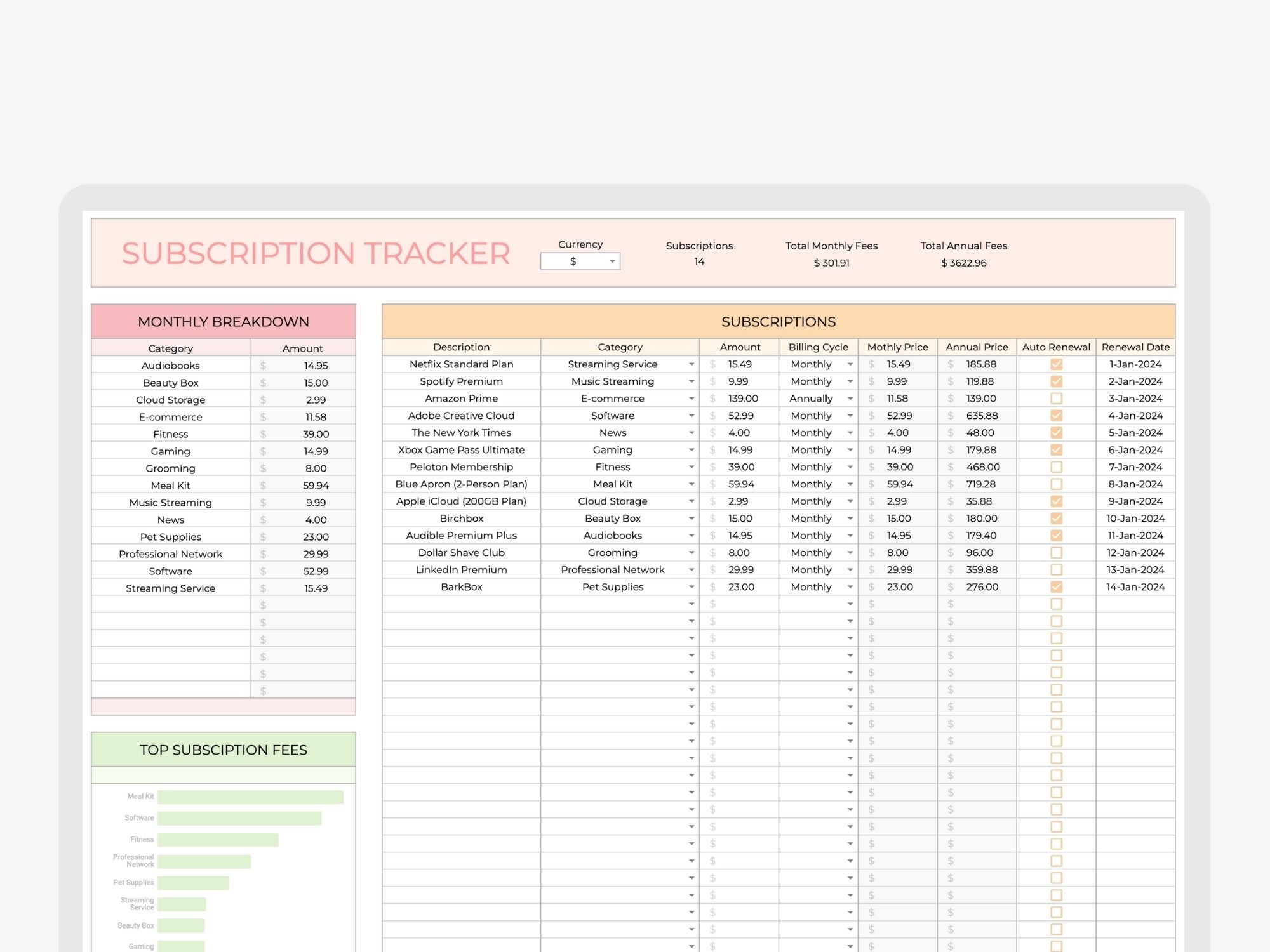Image resolution: width=1270 pixels, height=952 pixels.
Task: Select Total Monthly Fees value $301.91
Action: pos(831,263)
